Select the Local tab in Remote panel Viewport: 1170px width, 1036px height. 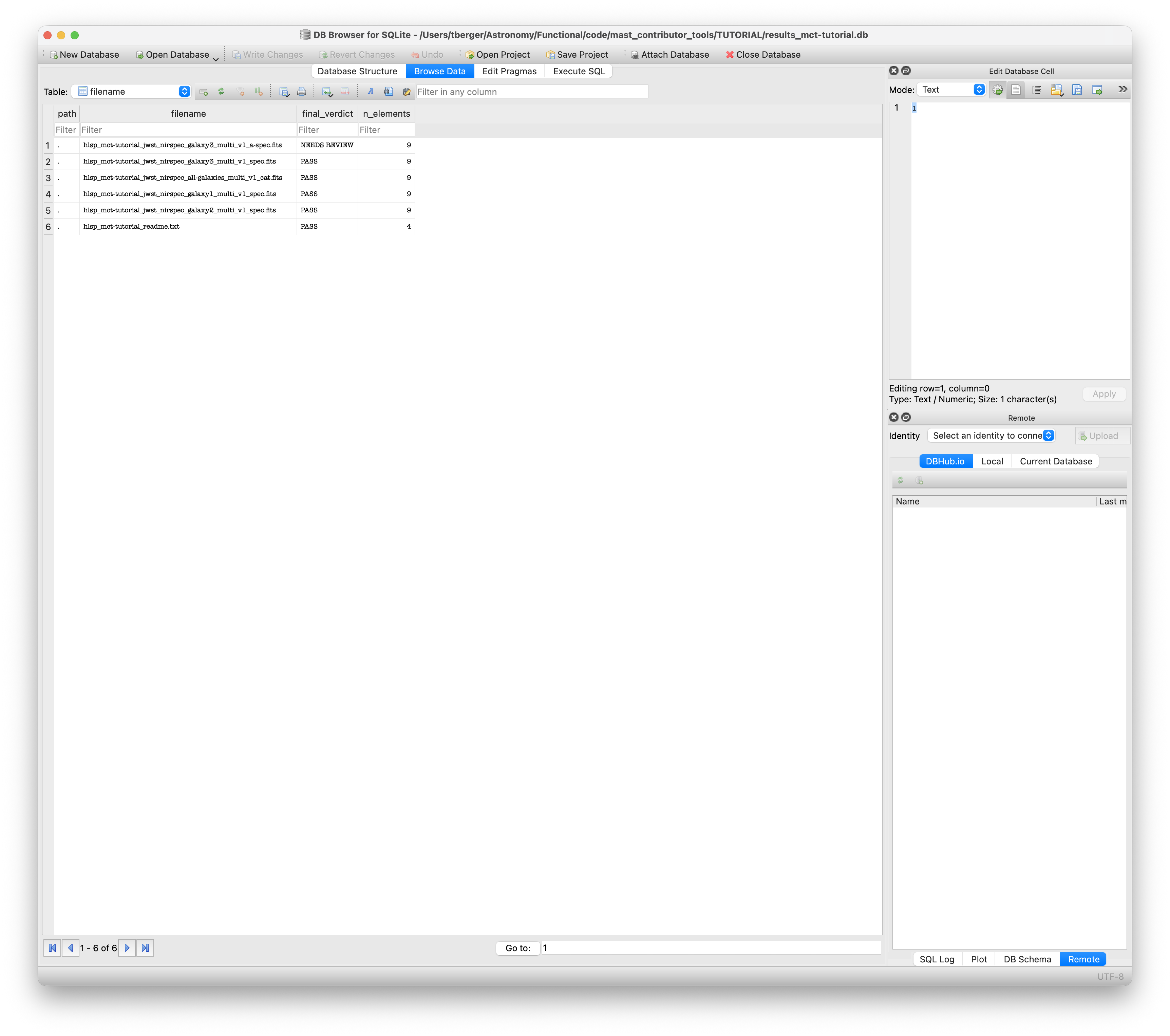(x=992, y=461)
